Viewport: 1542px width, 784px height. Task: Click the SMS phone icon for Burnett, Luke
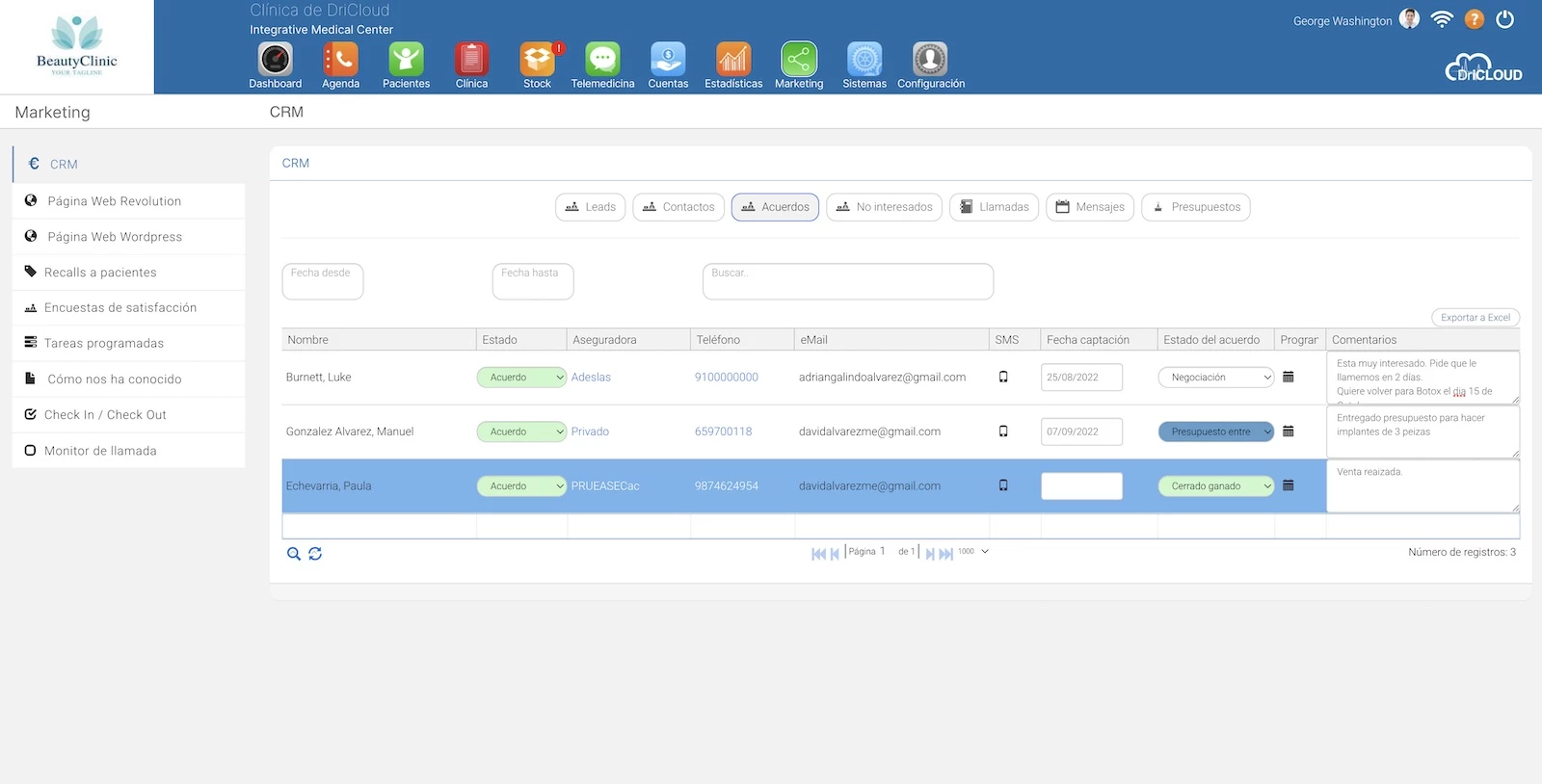[x=1003, y=377]
